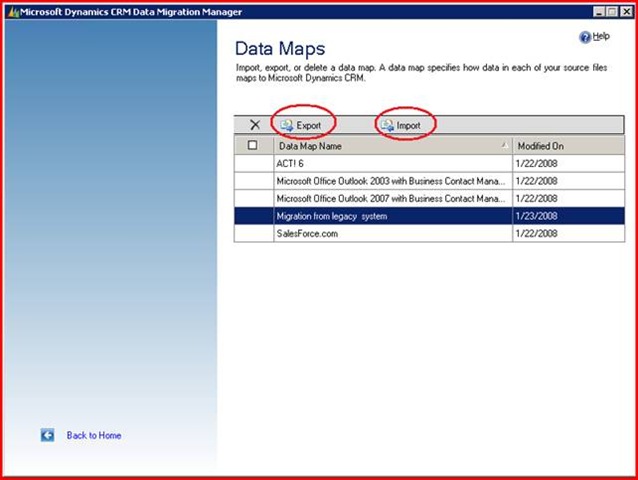Open Help via the question mark icon

tap(585, 37)
